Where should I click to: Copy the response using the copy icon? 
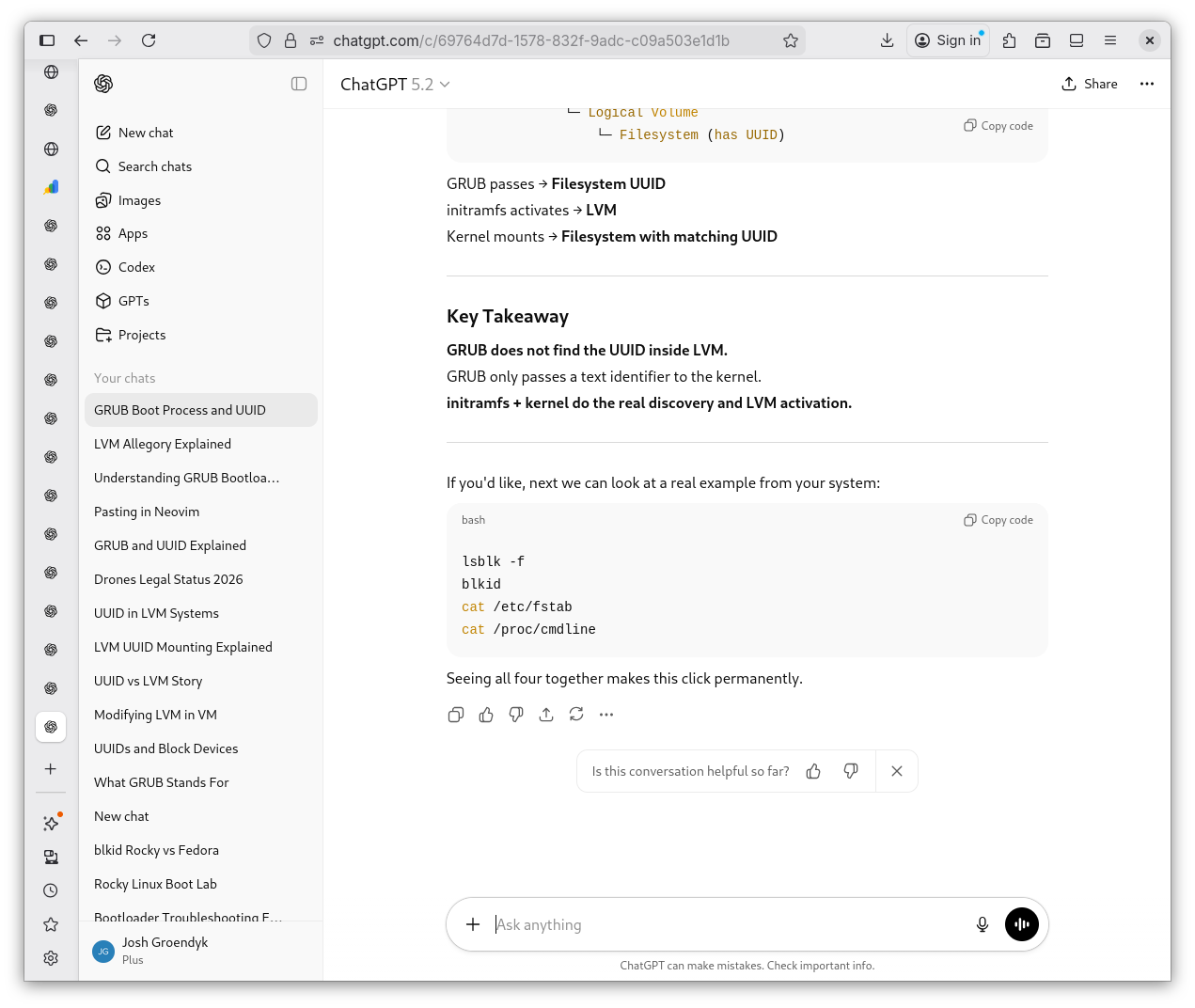point(456,715)
